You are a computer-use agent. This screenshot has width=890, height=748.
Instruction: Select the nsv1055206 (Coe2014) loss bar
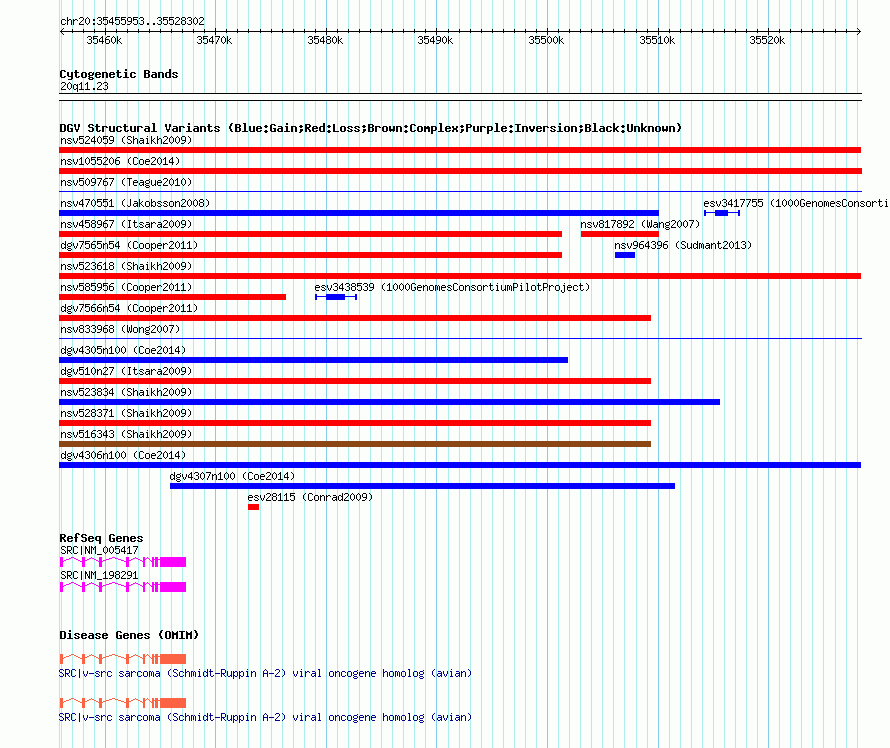460,171
